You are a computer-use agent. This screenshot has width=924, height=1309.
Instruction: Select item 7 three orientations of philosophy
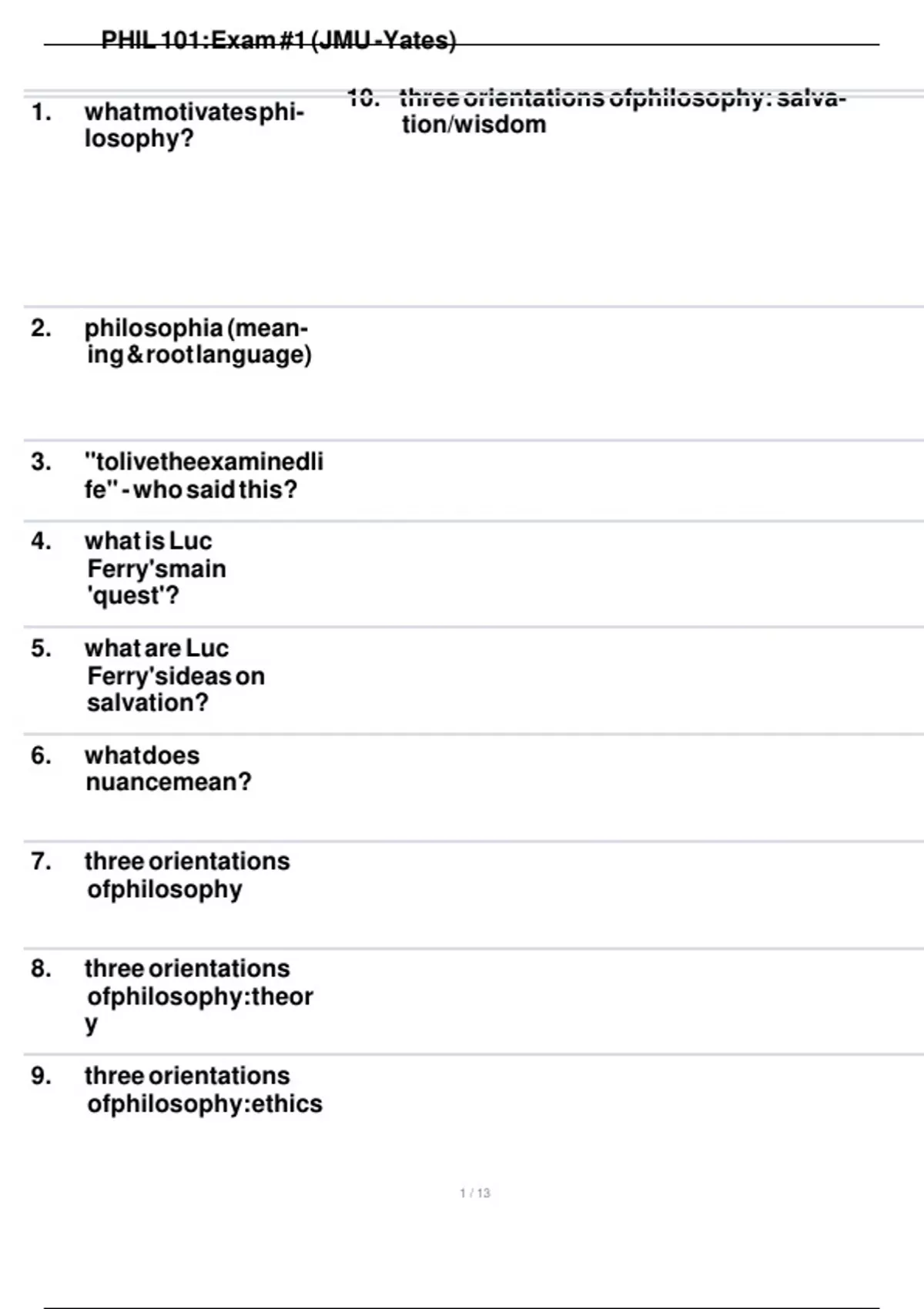point(187,875)
